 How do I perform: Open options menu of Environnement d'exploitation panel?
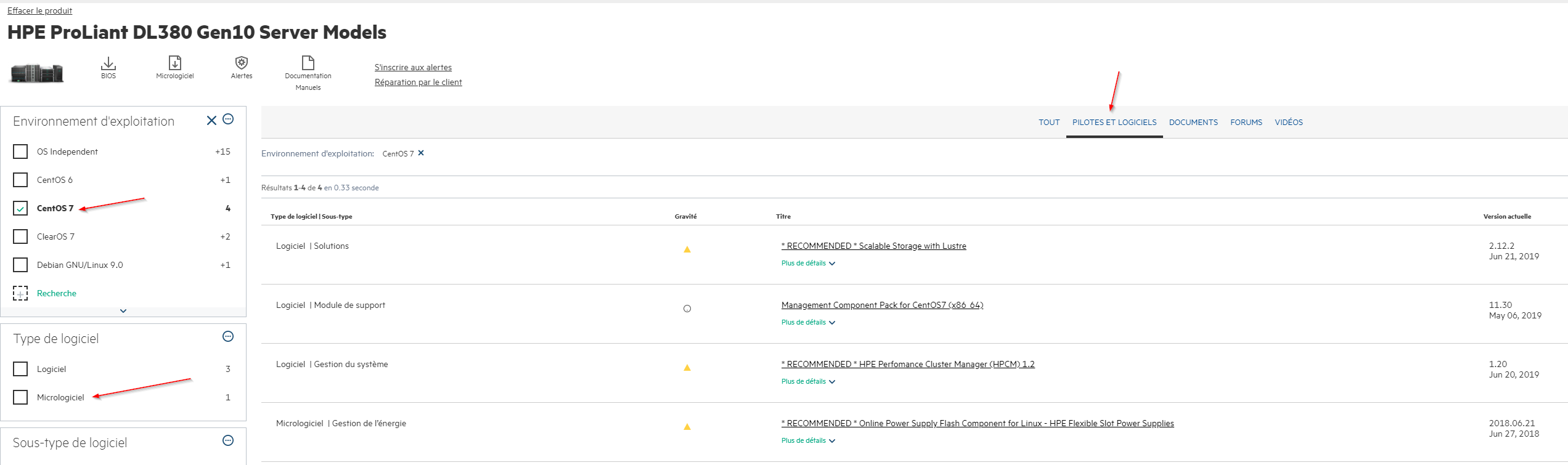[x=228, y=119]
